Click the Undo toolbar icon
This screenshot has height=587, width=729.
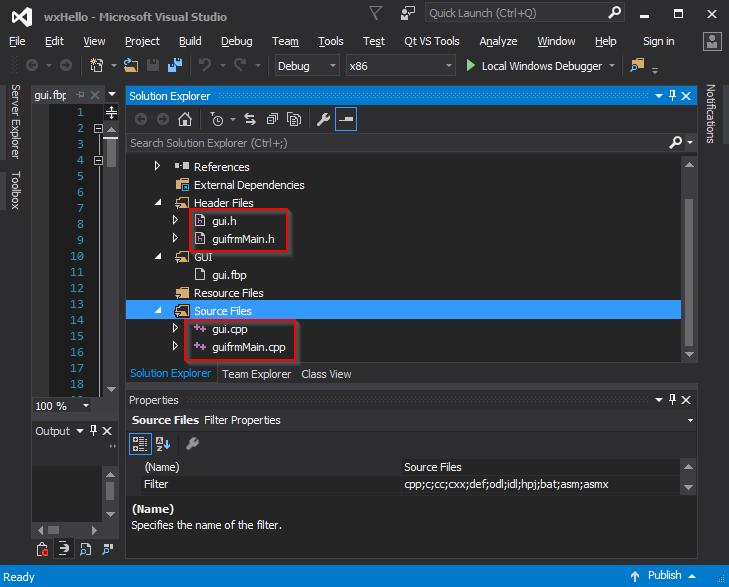205,66
